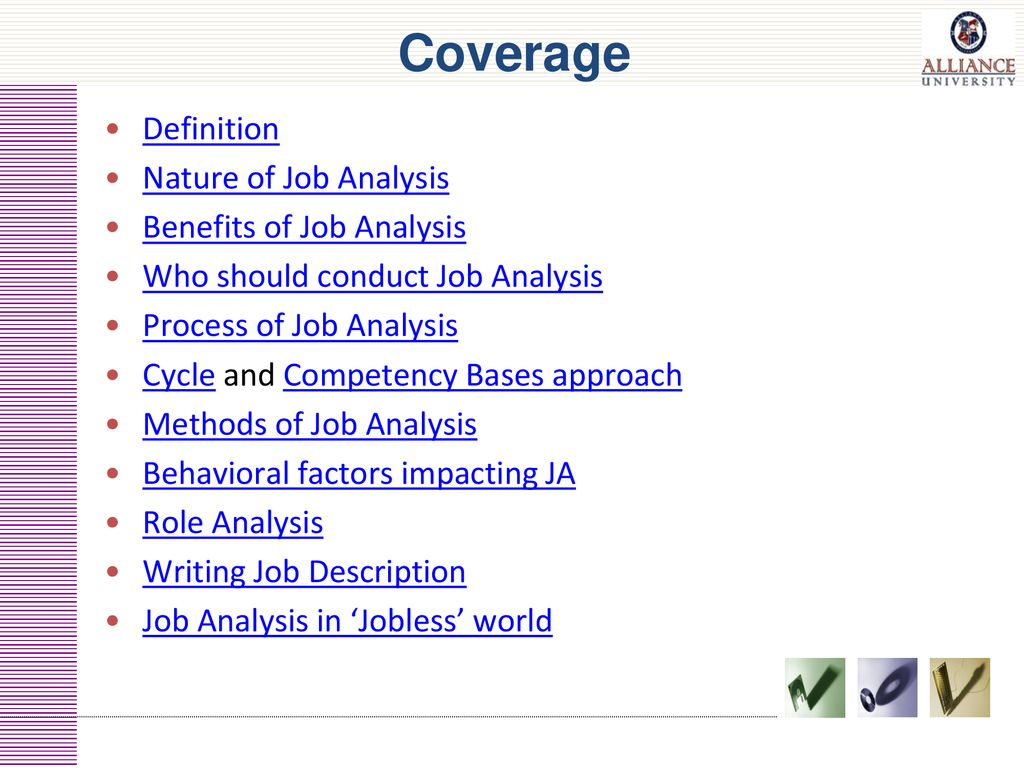Click the Alliance University logo
1024x768 pixels.
tap(968, 50)
